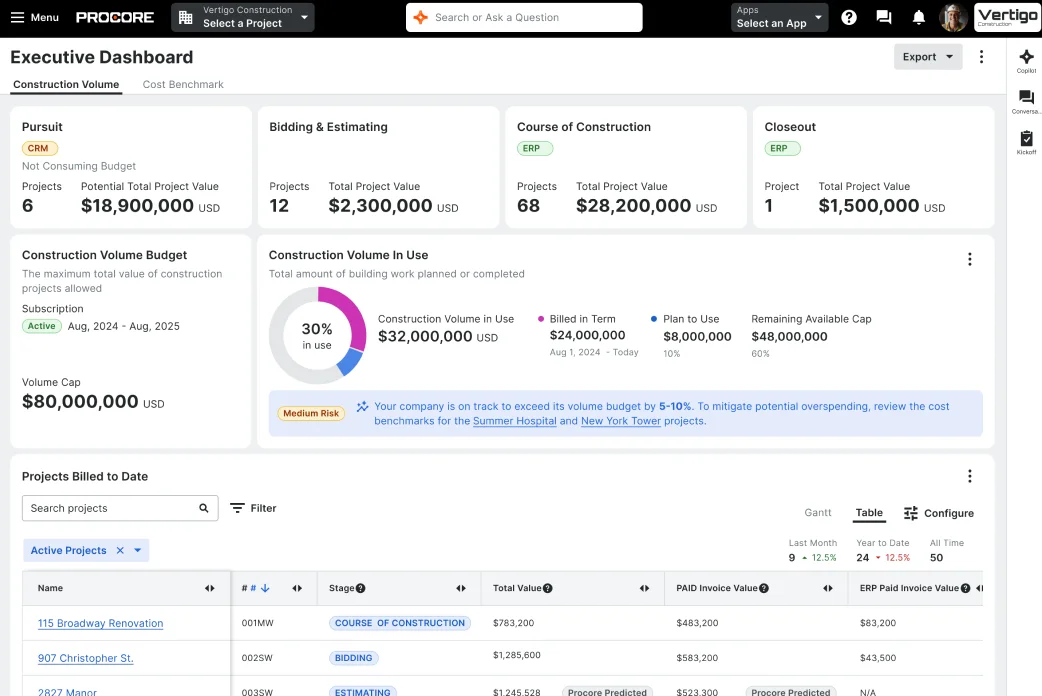Click the magenta Billed in Term legend dot

coord(541,319)
